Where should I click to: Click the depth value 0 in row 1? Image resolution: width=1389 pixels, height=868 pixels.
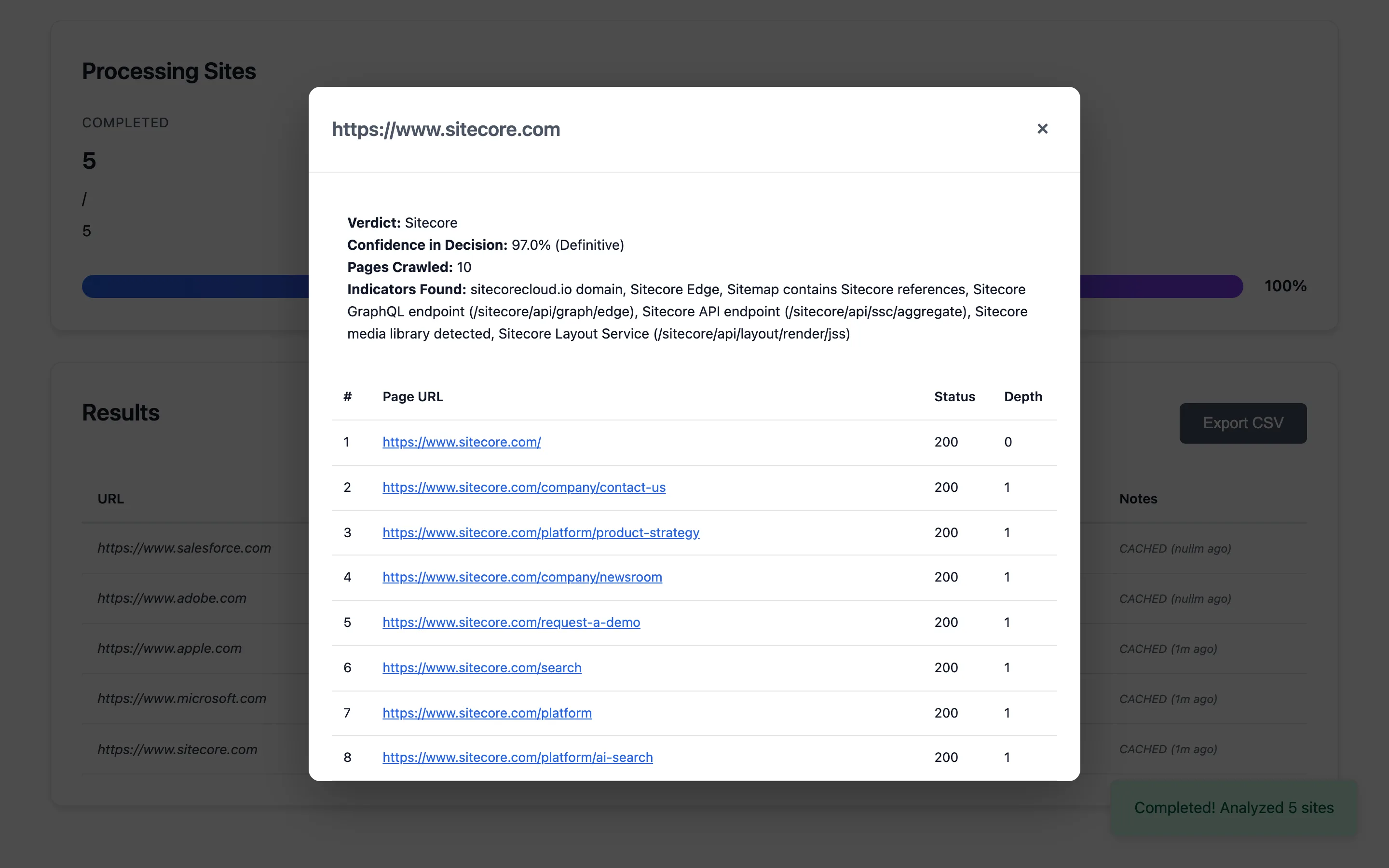[1008, 442]
